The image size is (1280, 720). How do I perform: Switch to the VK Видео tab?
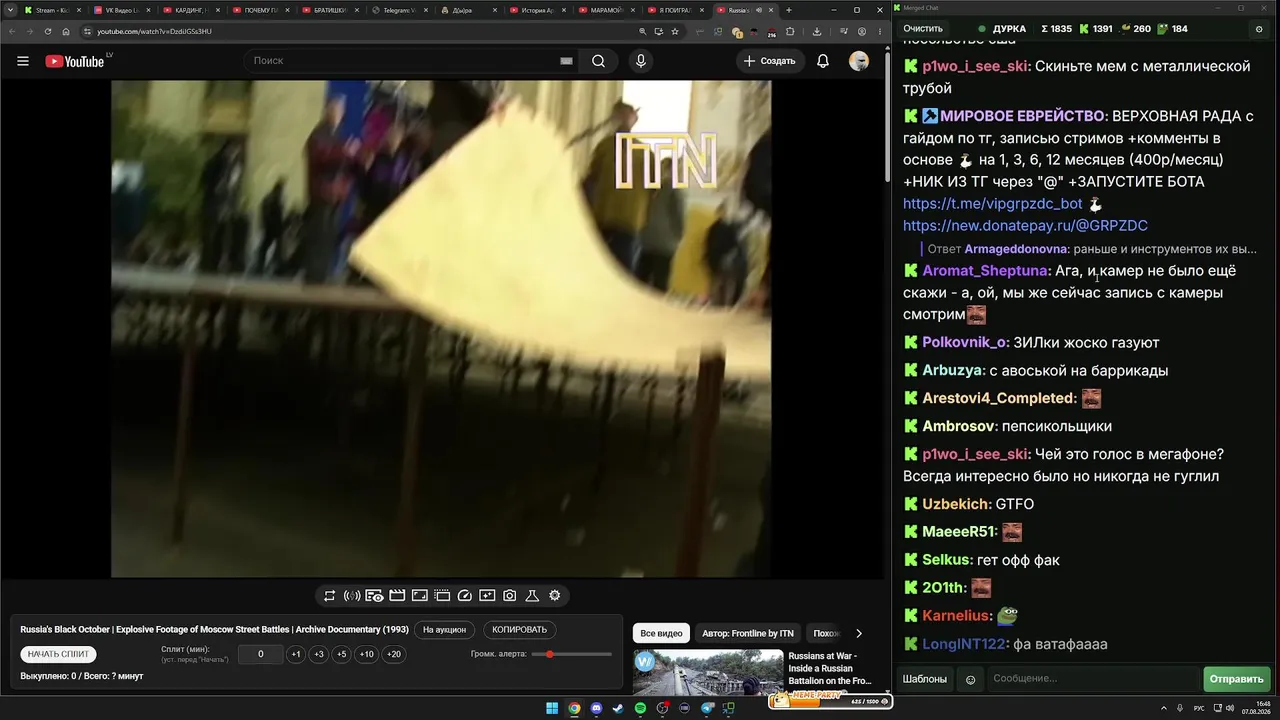click(x=121, y=10)
